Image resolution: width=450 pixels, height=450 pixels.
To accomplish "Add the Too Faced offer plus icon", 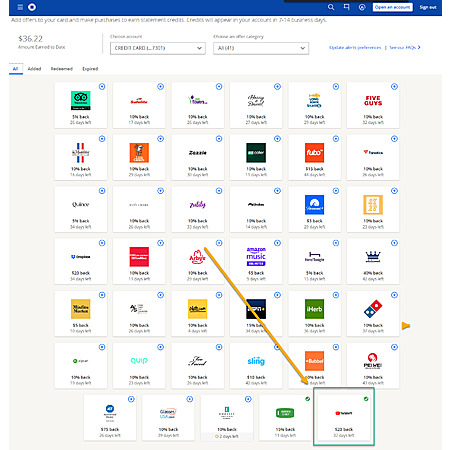I will (x=219, y=347).
